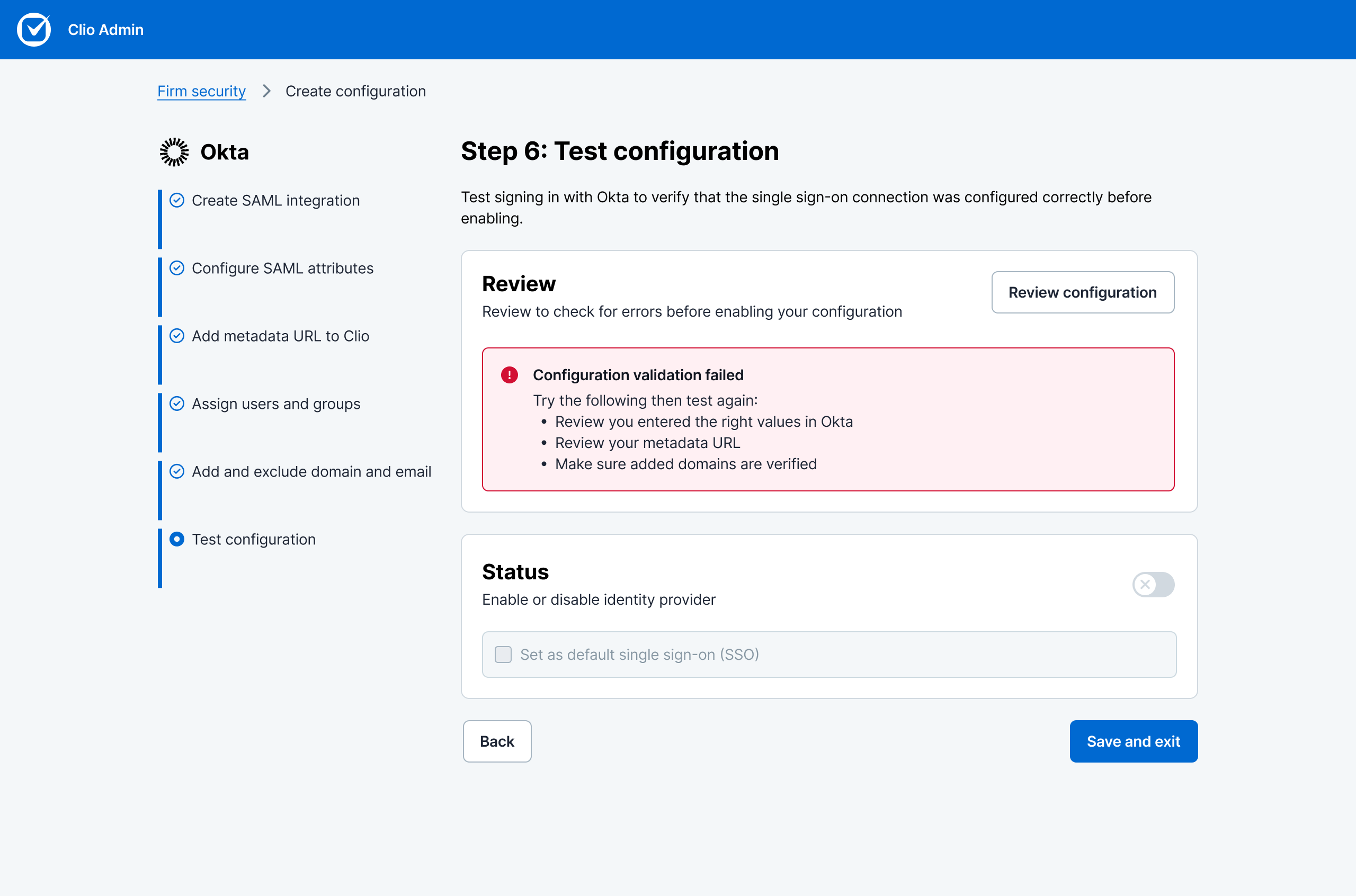Go to Add metadata URL to Clio step
Screen dimensions: 1356x896
click(x=281, y=336)
